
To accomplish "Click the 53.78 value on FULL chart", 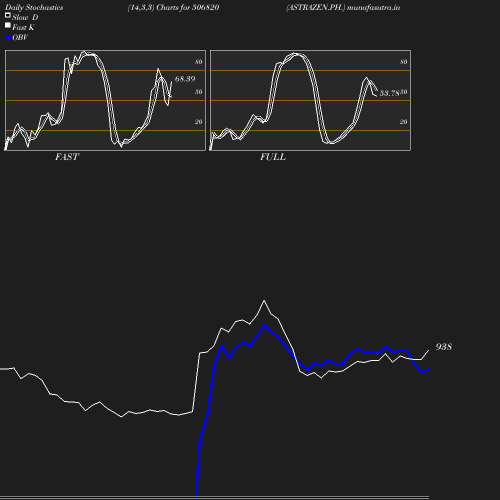I will pyautogui.click(x=389, y=93).
